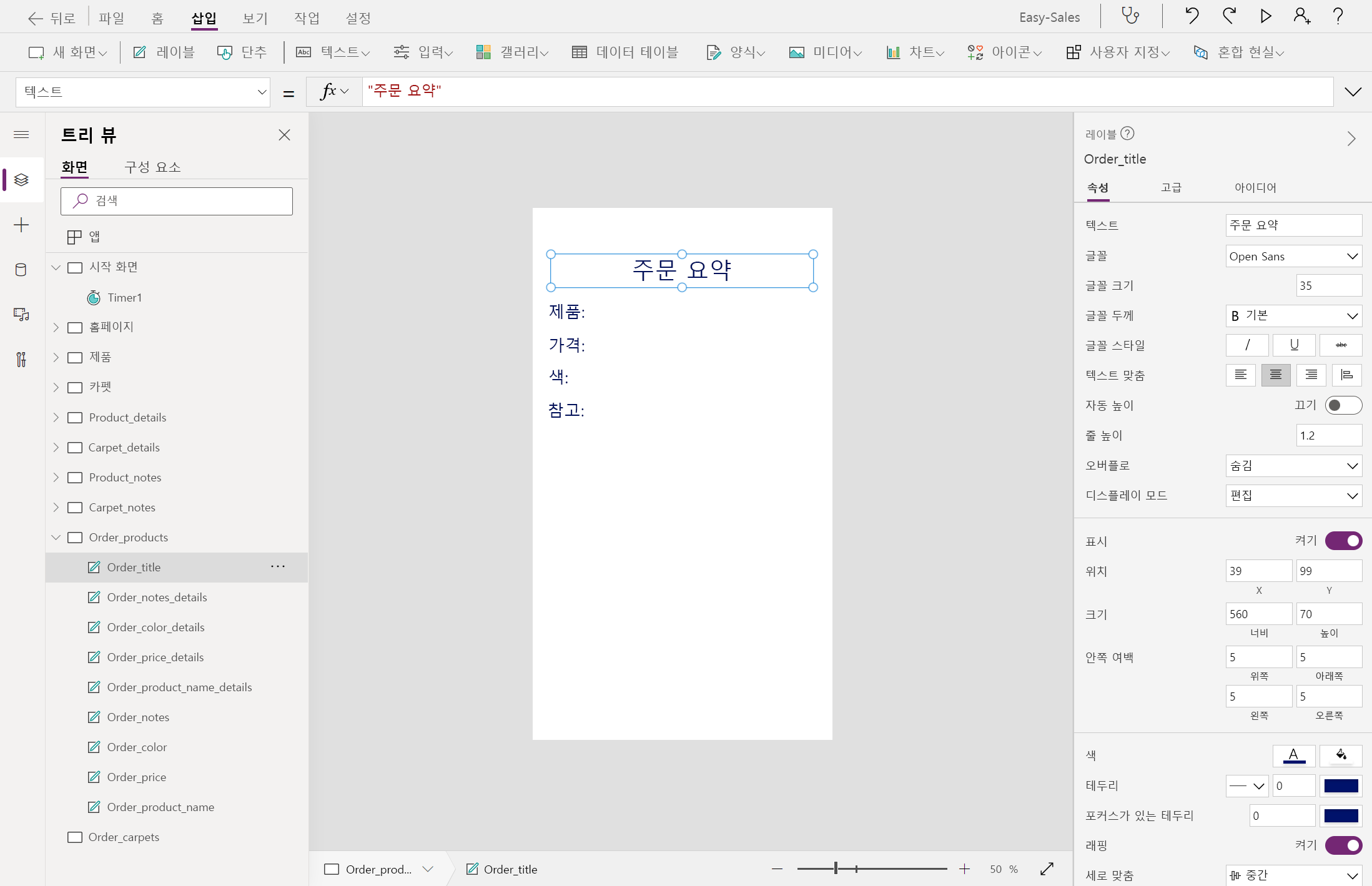Toggle the 래핑 wrap switch

click(1343, 845)
